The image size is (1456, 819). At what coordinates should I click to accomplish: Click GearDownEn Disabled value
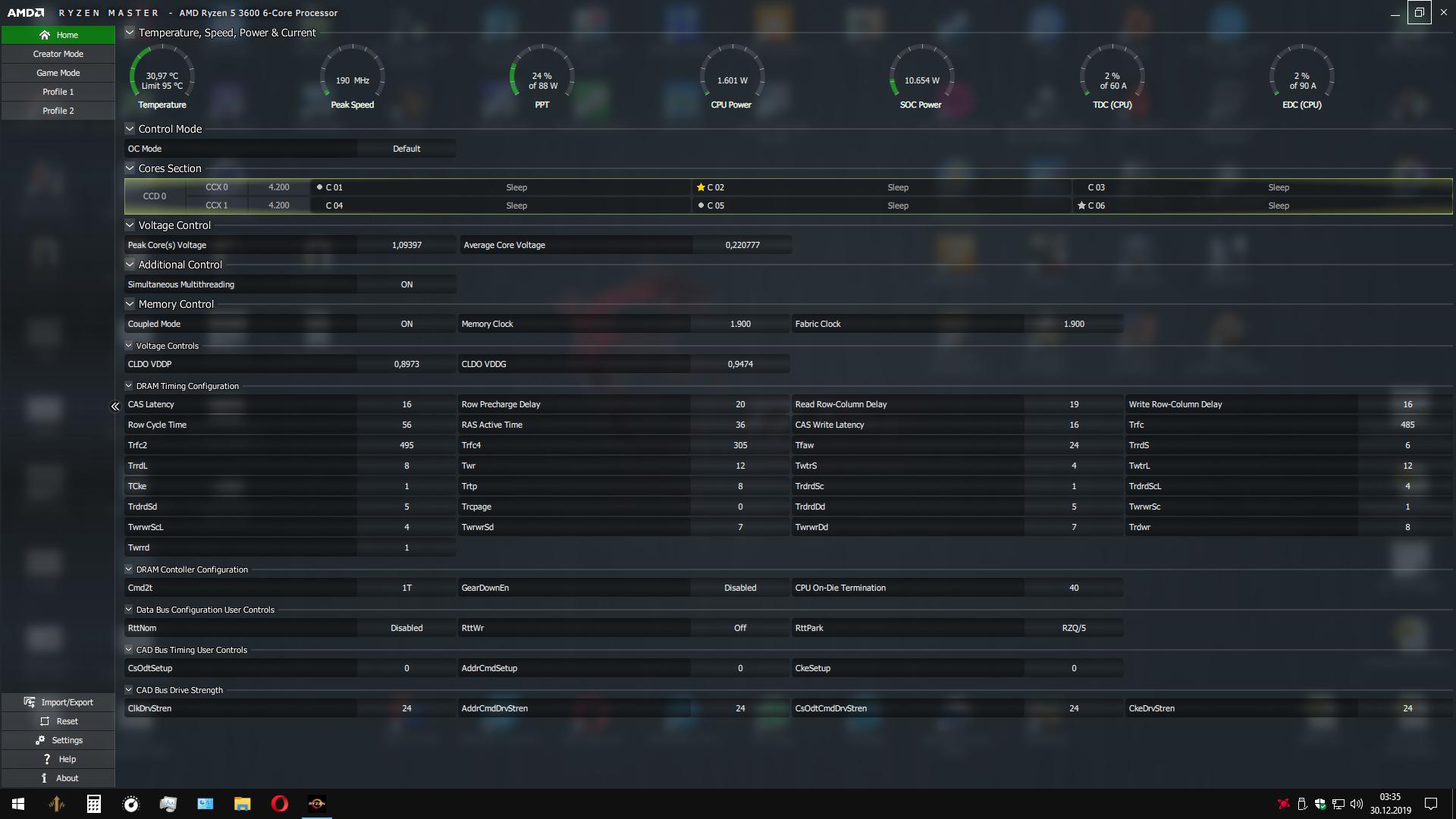tap(739, 588)
